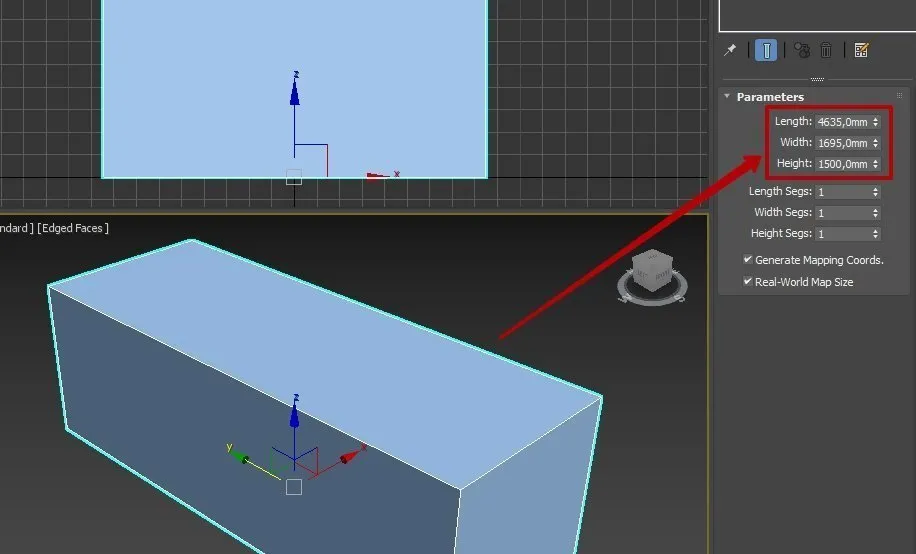Click the Height Segs spinner arrows

click(876, 234)
